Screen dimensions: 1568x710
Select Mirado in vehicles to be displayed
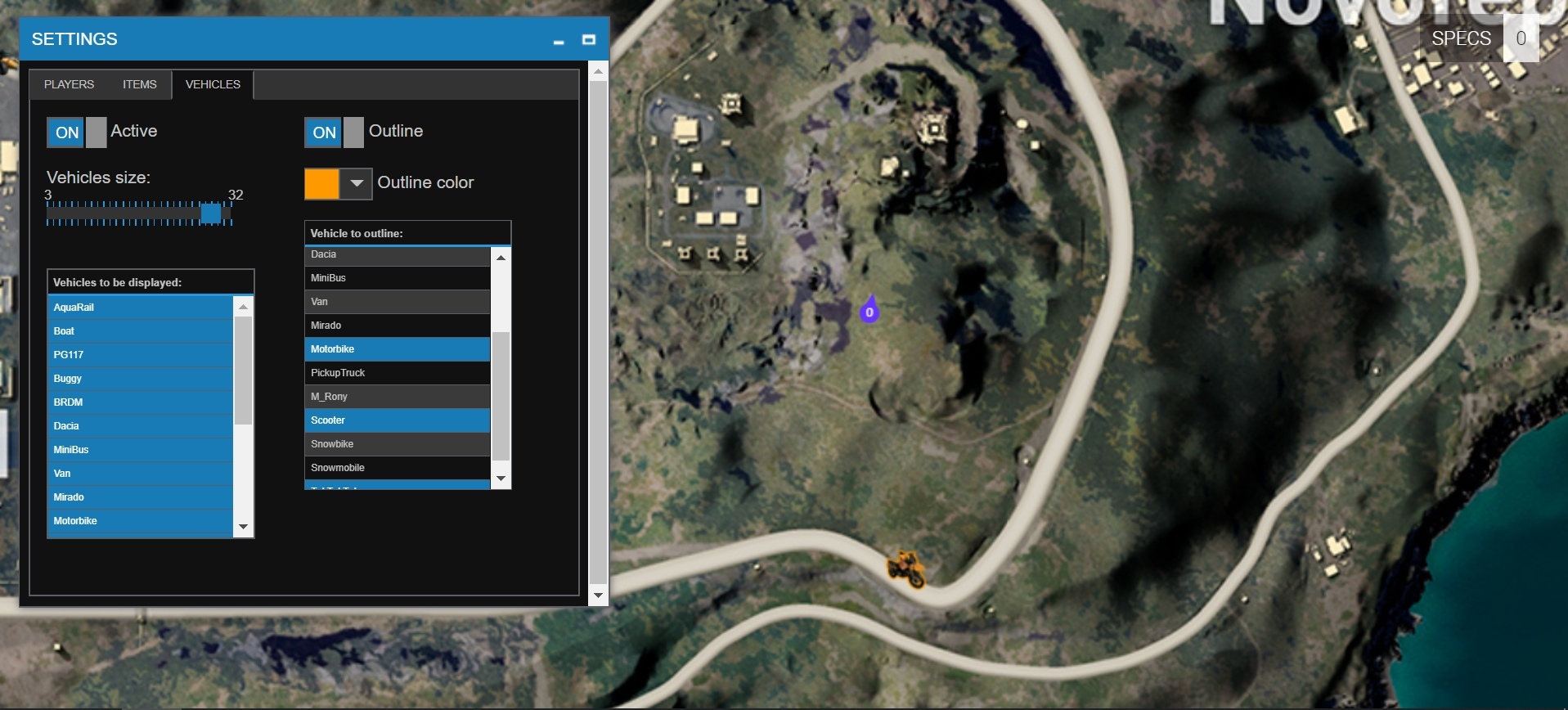[141, 497]
